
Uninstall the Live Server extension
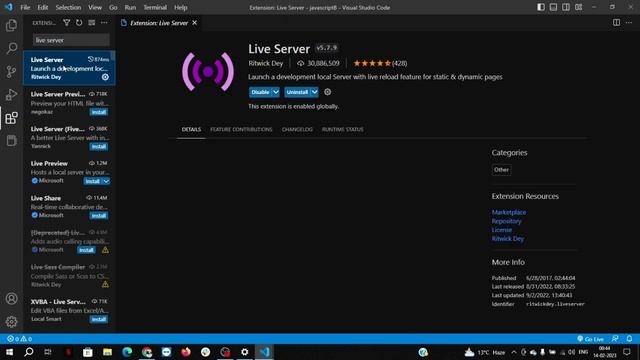click(x=297, y=92)
